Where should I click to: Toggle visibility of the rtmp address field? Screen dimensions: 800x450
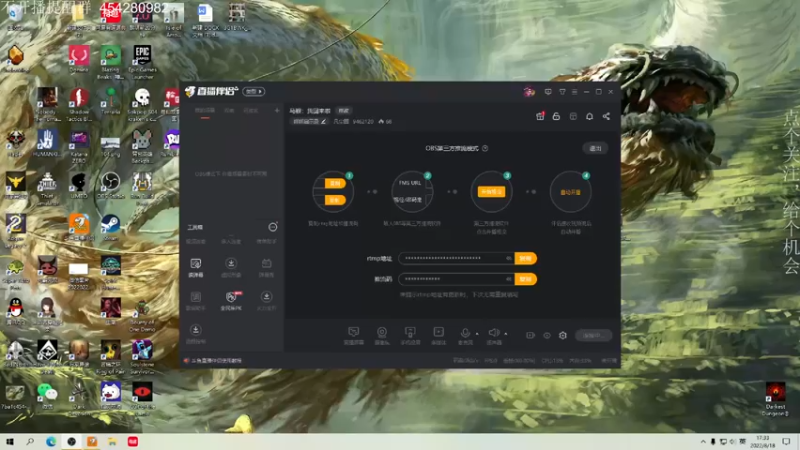click(x=509, y=258)
